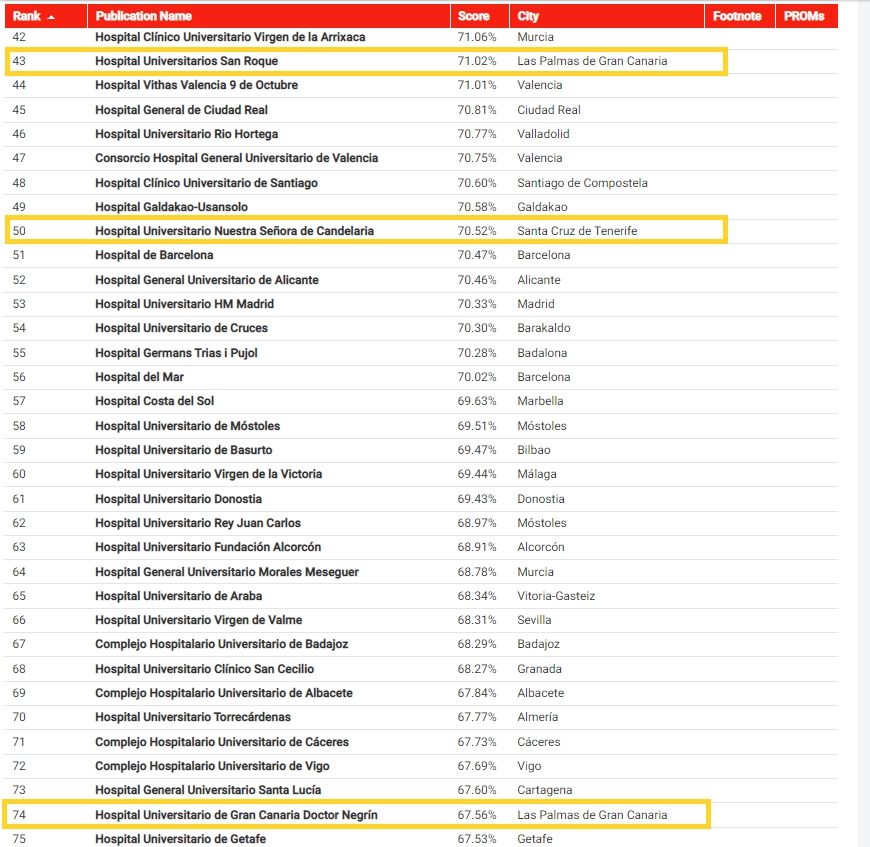Click rank number 70 in the Rank column
Image resolution: width=870 pixels, height=847 pixels.
pyautogui.click(x=19, y=717)
